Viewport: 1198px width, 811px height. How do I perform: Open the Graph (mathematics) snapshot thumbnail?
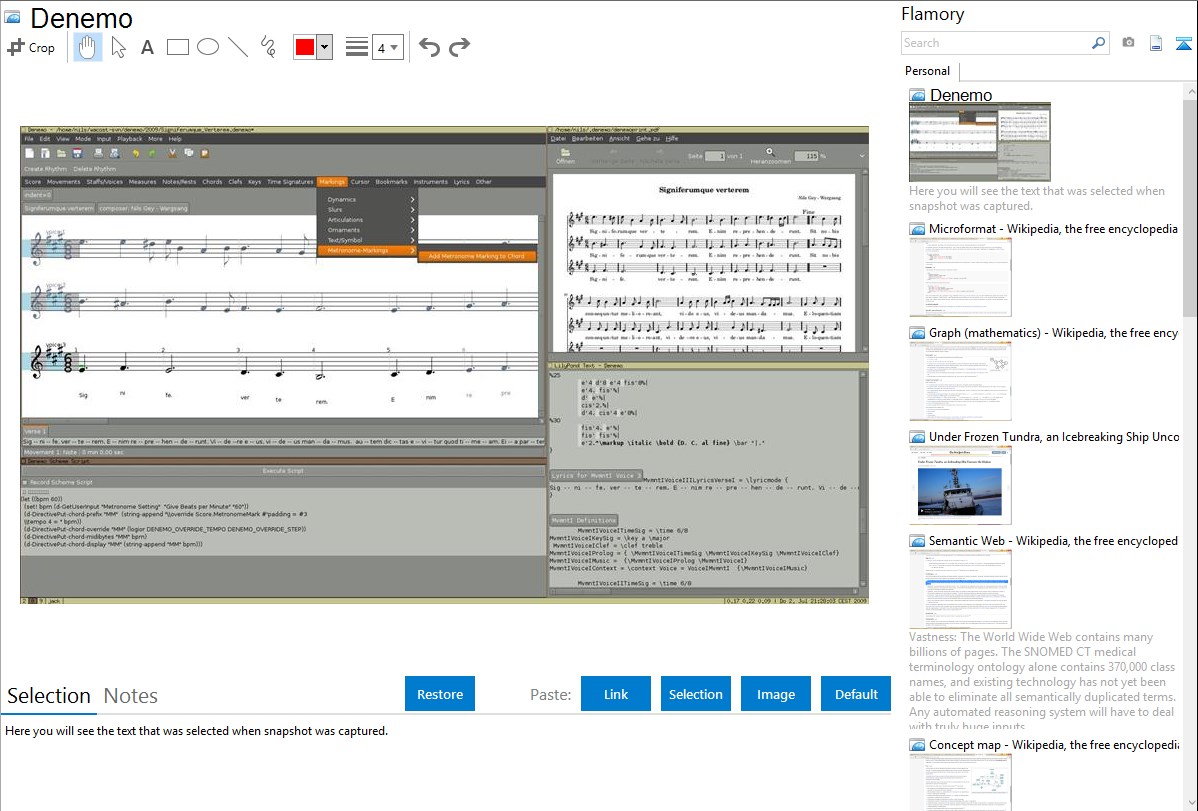click(x=960, y=381)
